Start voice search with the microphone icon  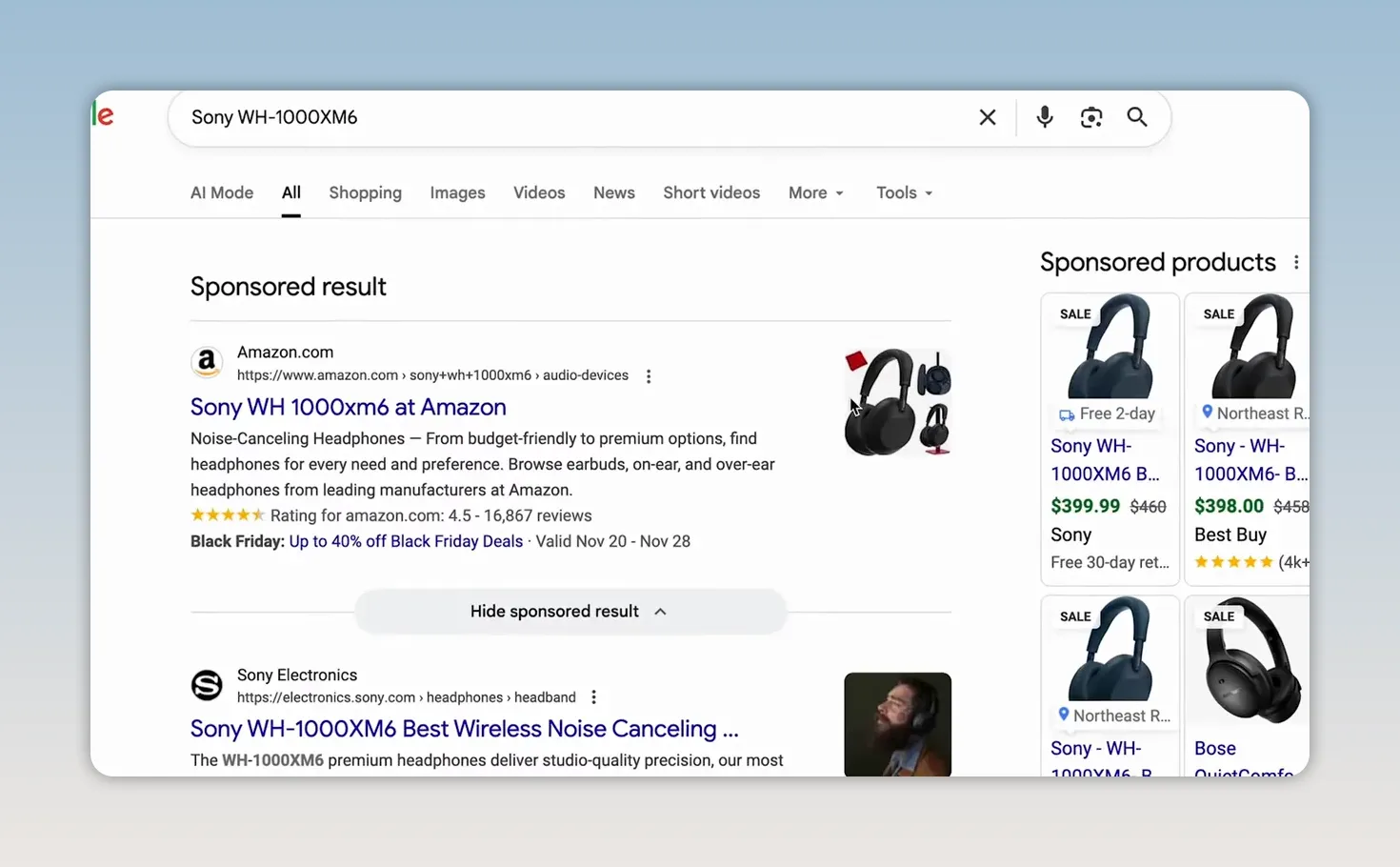pos(1045,117)
